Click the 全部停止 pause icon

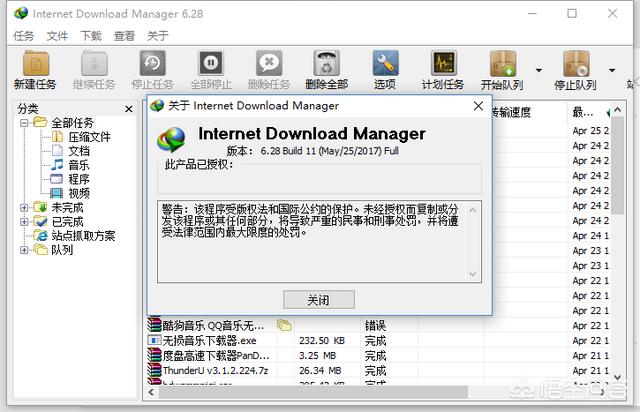point(211,63)
